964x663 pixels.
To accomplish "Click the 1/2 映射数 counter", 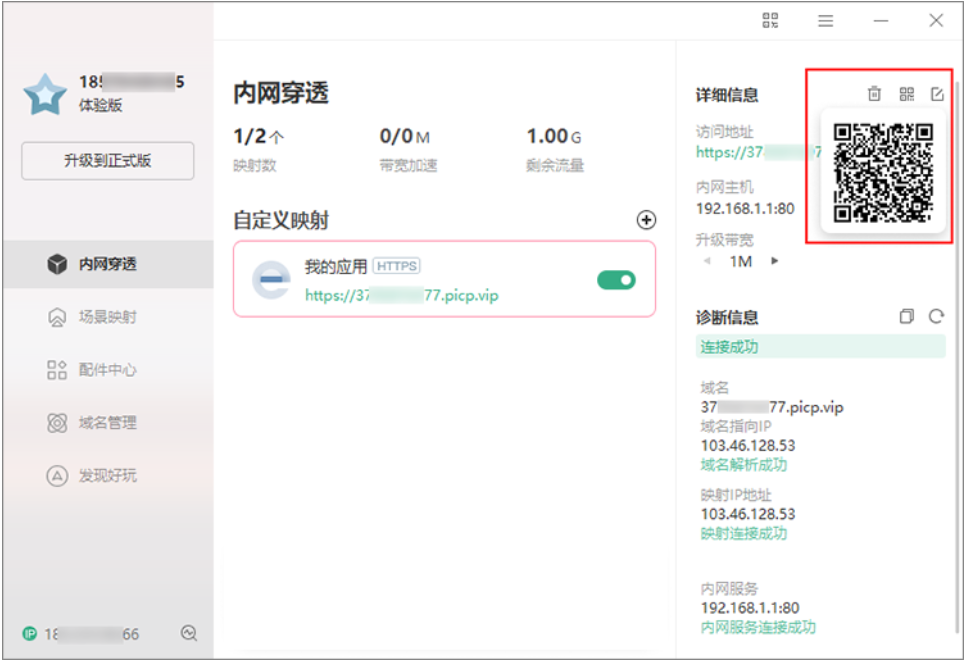I will tap(258, 137).
